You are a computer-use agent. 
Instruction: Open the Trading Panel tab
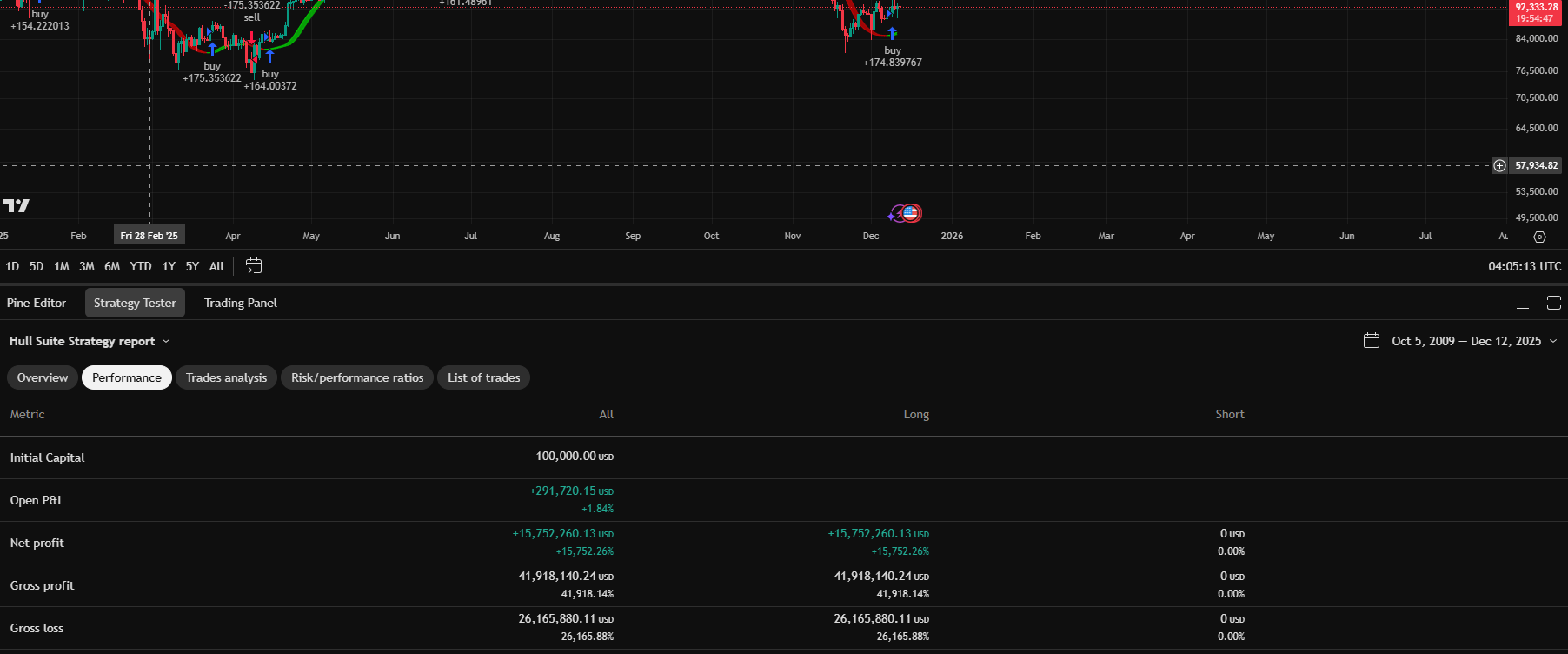(x=241, y=303)
